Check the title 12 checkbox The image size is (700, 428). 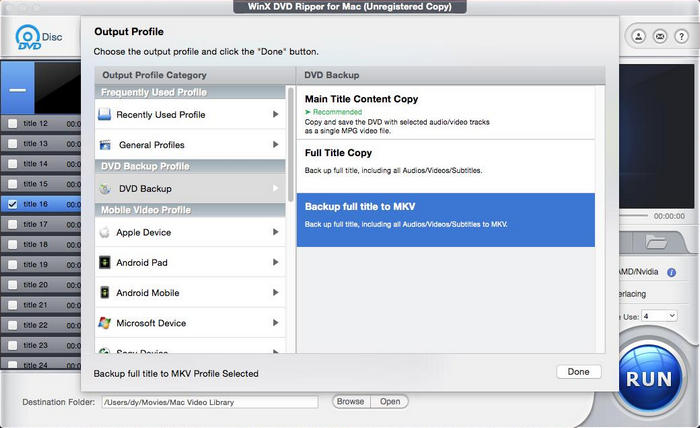coord(12,124)
